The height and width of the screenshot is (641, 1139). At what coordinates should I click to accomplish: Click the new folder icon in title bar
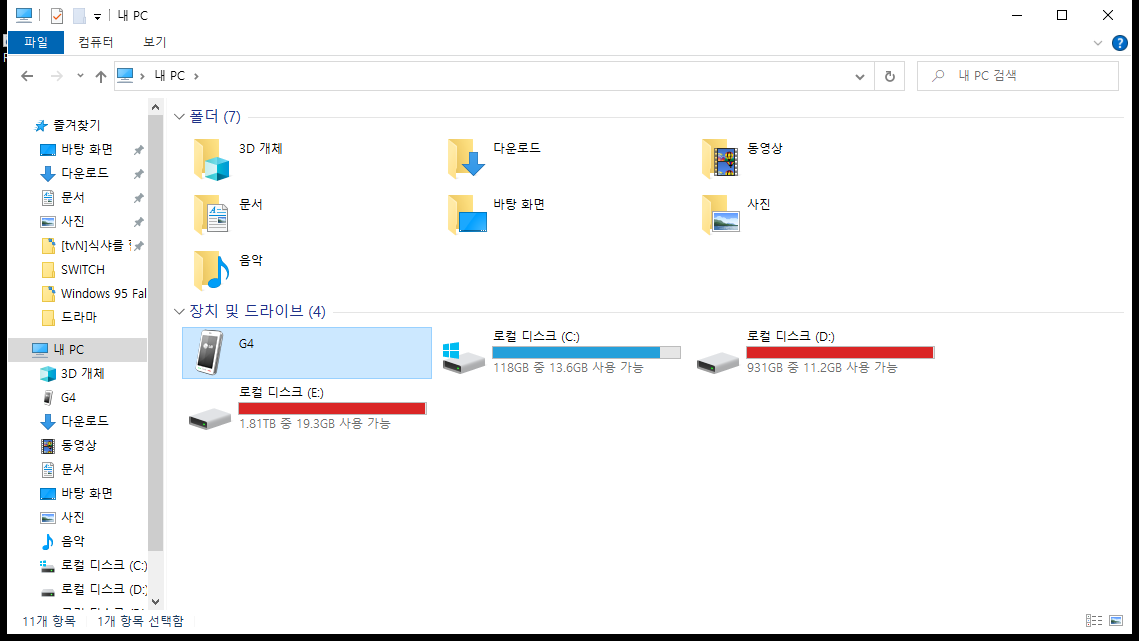tap(79, 15)
